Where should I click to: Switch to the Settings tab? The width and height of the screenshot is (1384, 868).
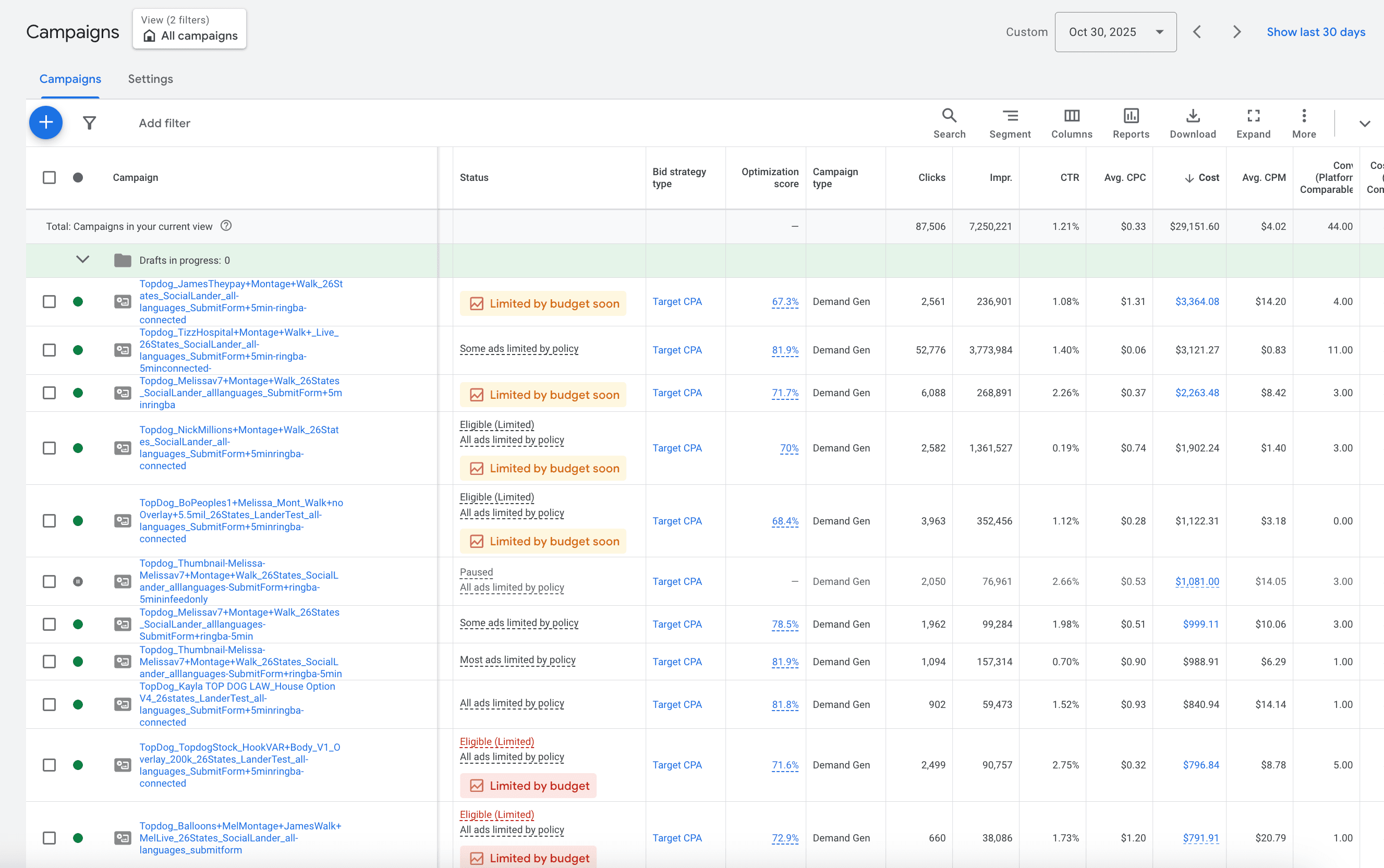(x=151, y=79)
